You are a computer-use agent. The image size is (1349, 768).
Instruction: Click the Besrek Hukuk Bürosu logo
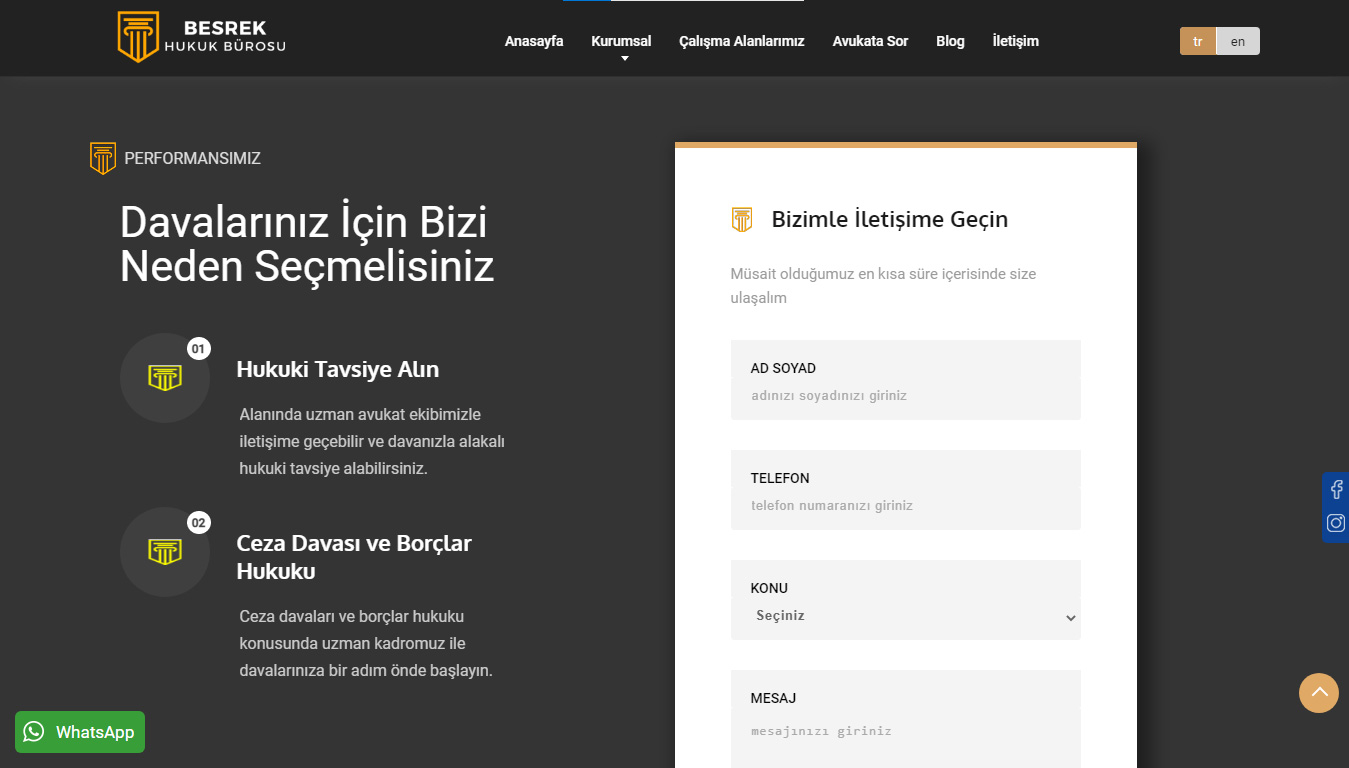pos(202,38)
